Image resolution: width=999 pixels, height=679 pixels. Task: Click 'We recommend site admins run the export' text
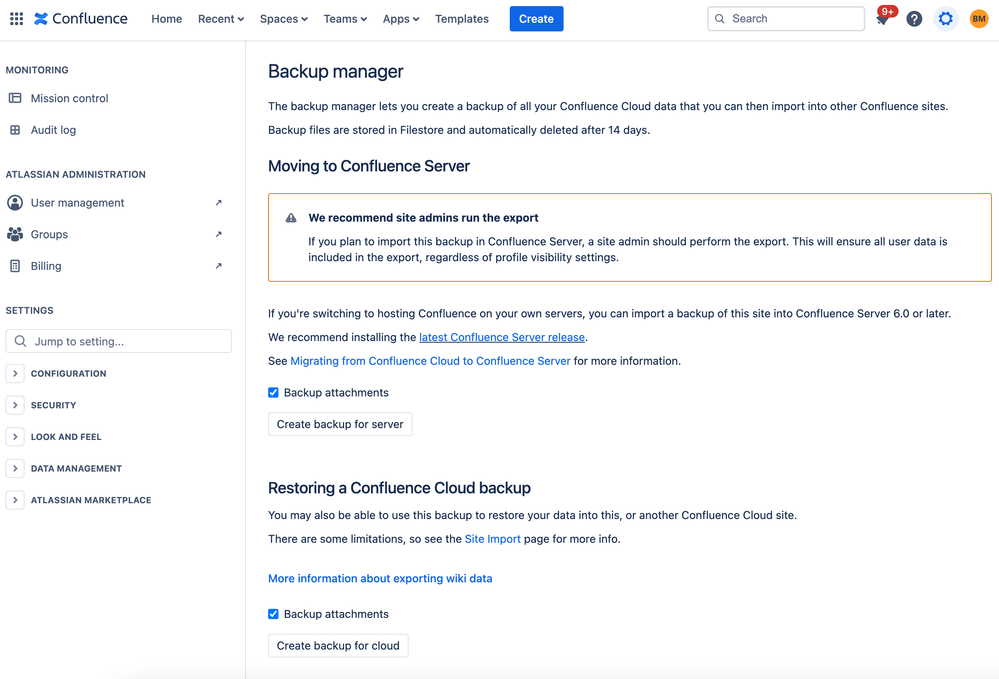tap(424, 218)
